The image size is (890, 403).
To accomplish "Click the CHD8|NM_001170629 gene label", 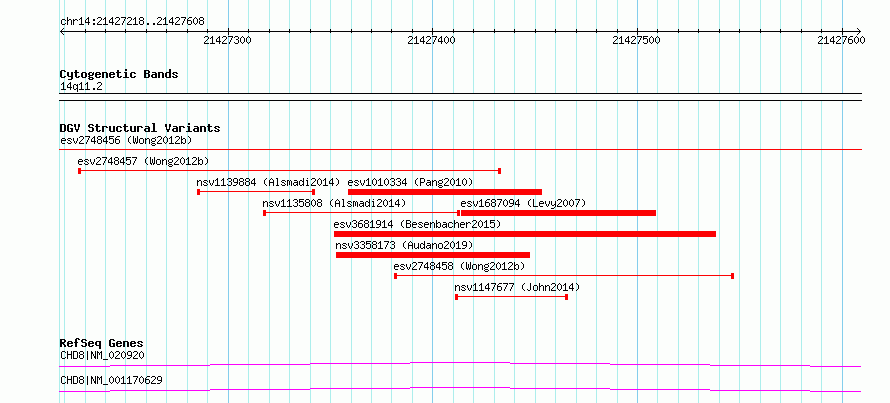I will pyautogui.click(x=111, y=380).
